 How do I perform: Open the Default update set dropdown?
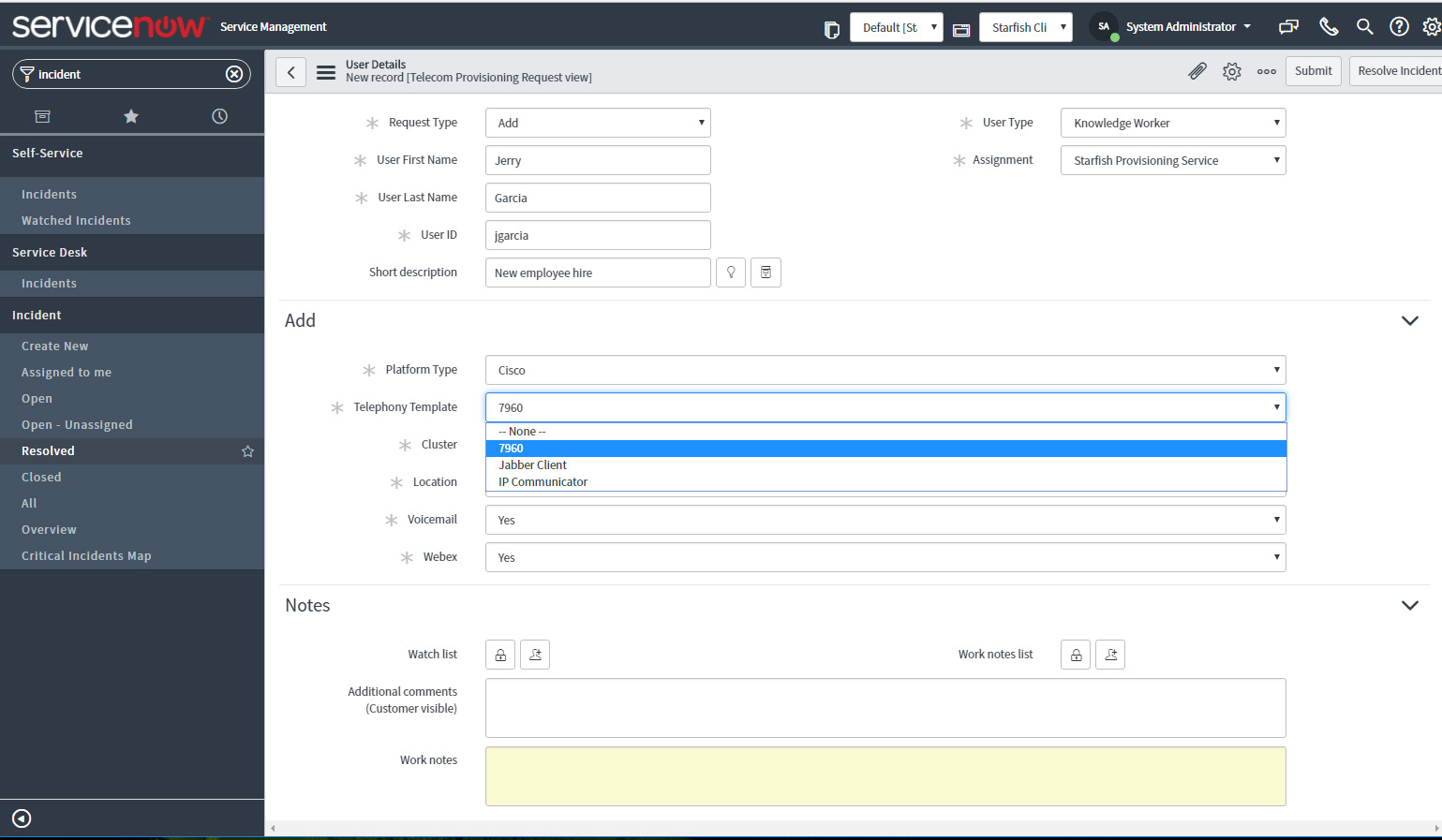(896, 27)
